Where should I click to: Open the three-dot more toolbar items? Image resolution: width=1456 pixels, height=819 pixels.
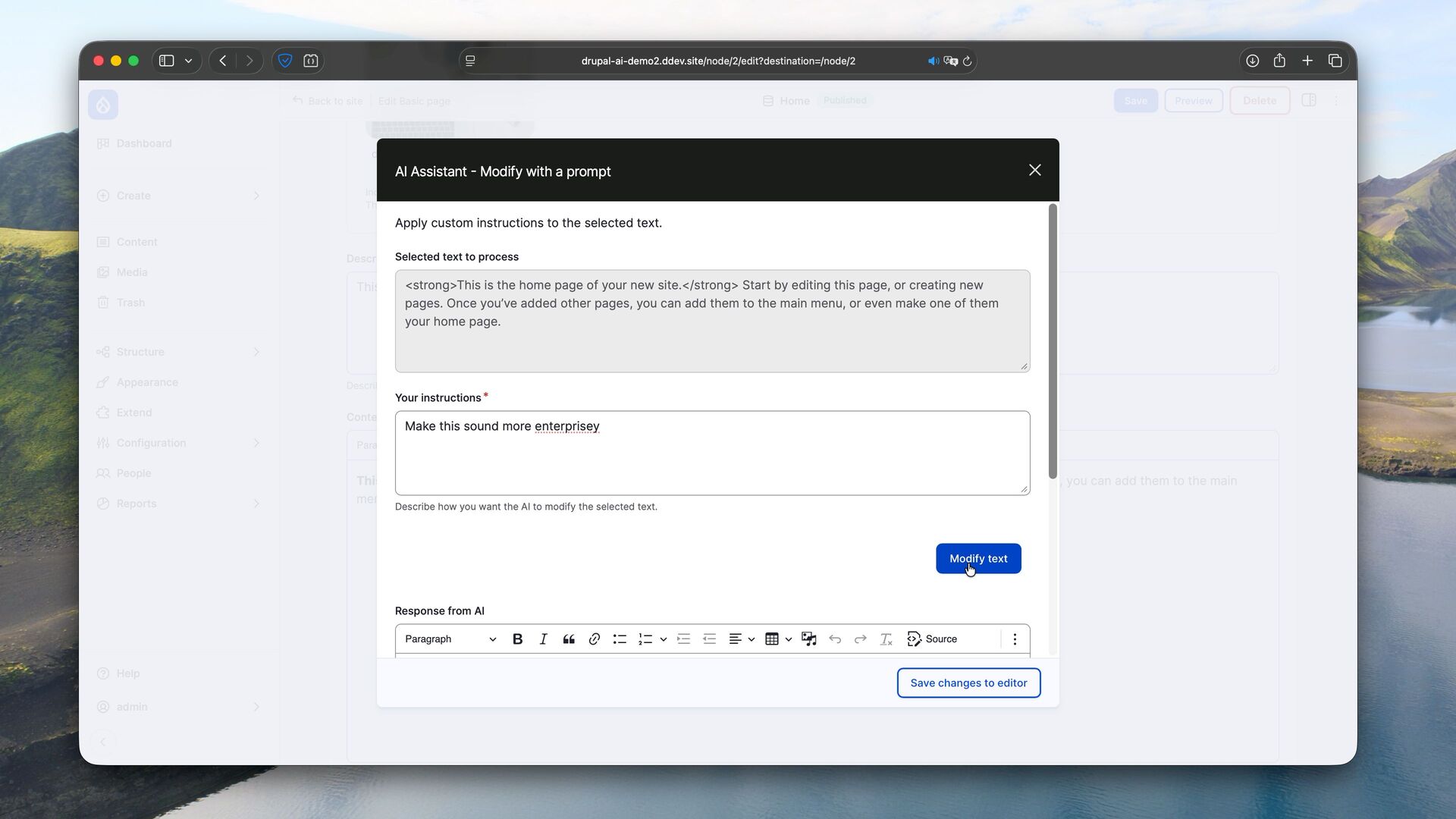1015,639
